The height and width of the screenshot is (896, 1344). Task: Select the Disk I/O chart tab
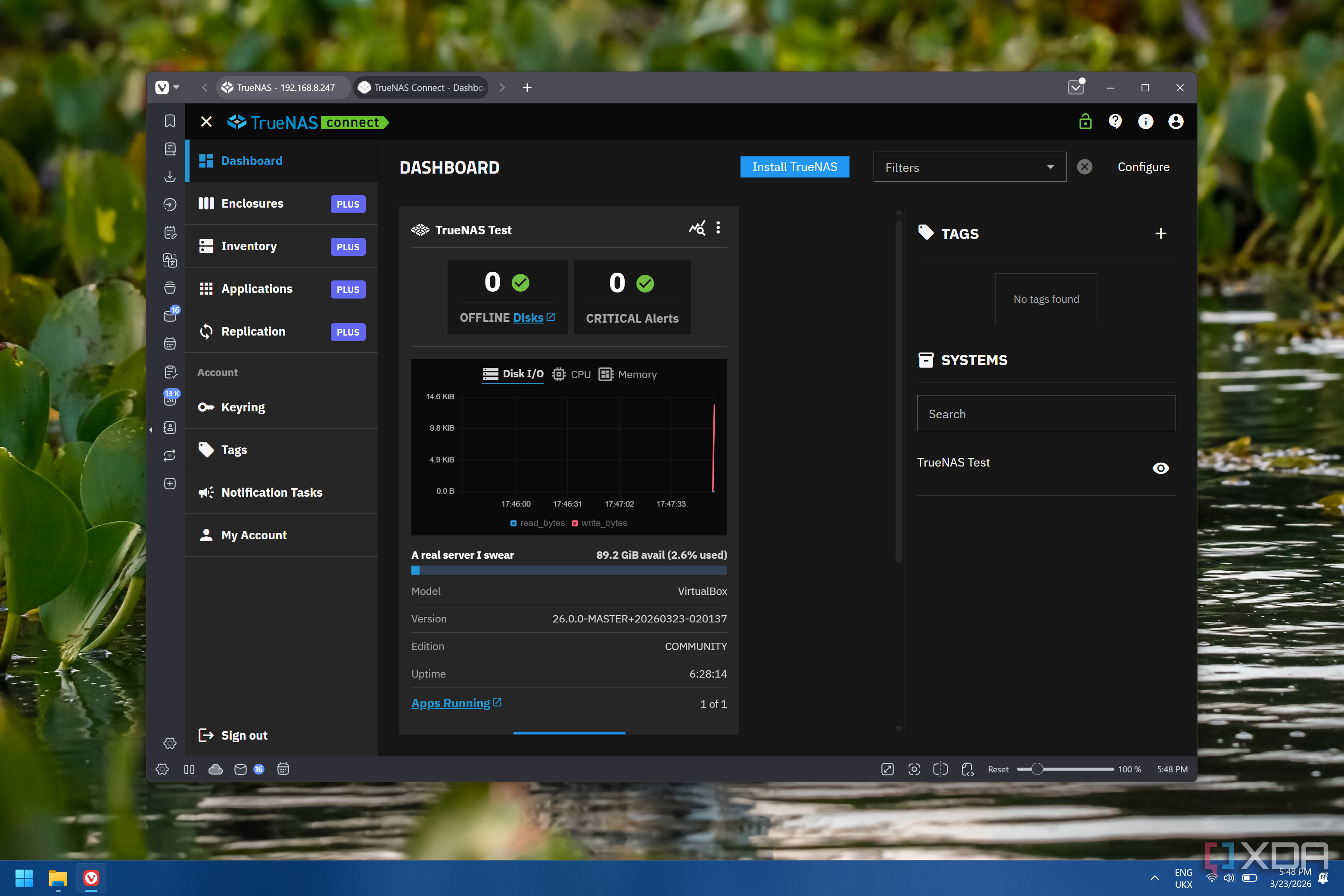tap(513, 374)
